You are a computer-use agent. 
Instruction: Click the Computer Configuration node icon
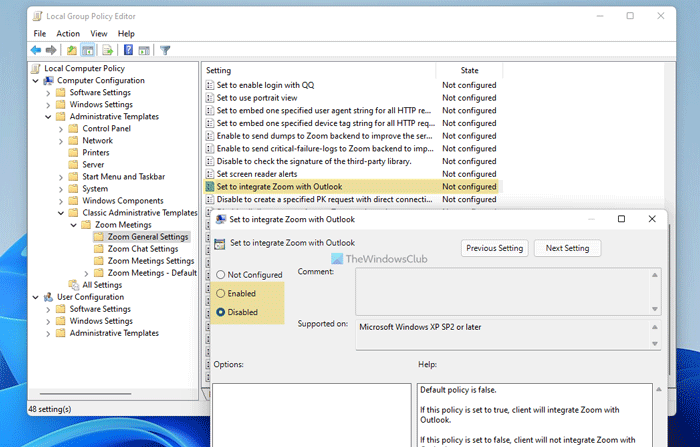(x=48, y=80)
